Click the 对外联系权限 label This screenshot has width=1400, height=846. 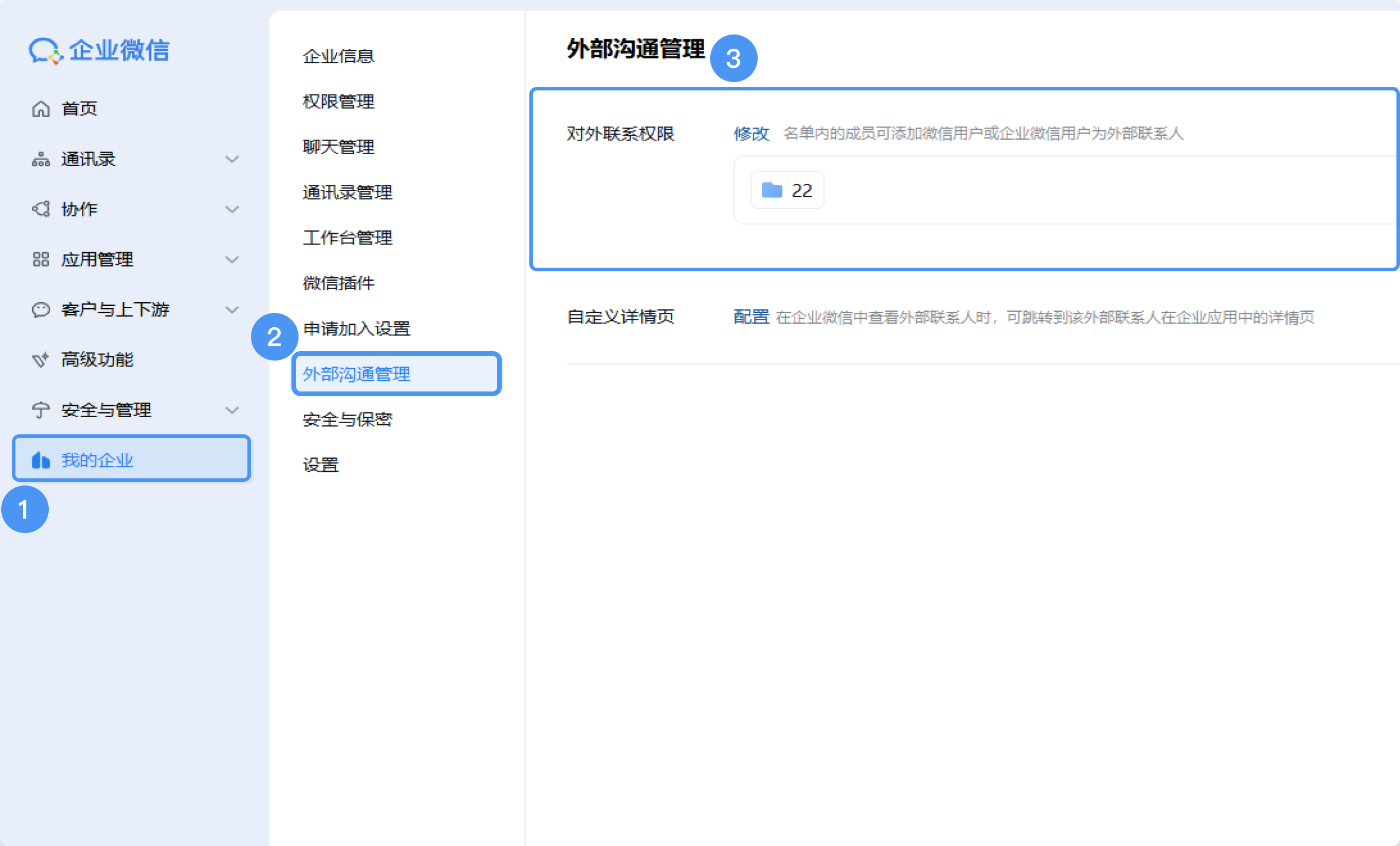pos(620,134)
